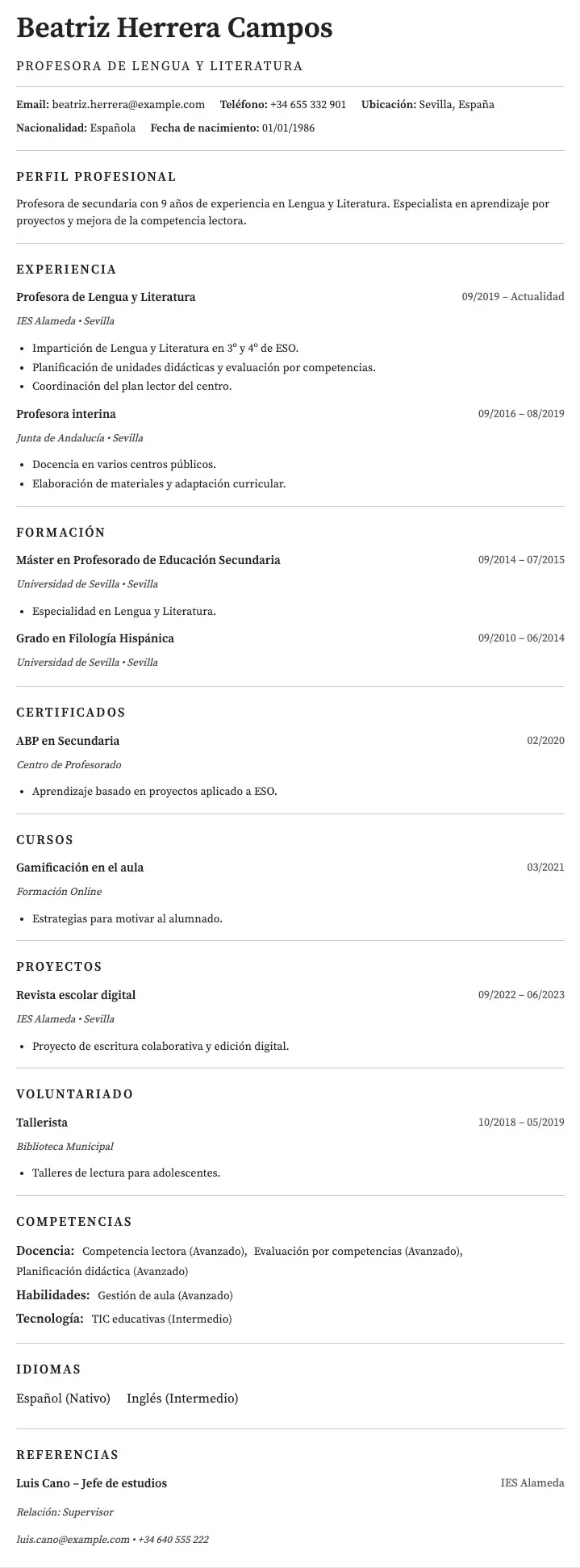
Task: Click the date range 09/2019 – Actualidad
Action: point(513,297)
